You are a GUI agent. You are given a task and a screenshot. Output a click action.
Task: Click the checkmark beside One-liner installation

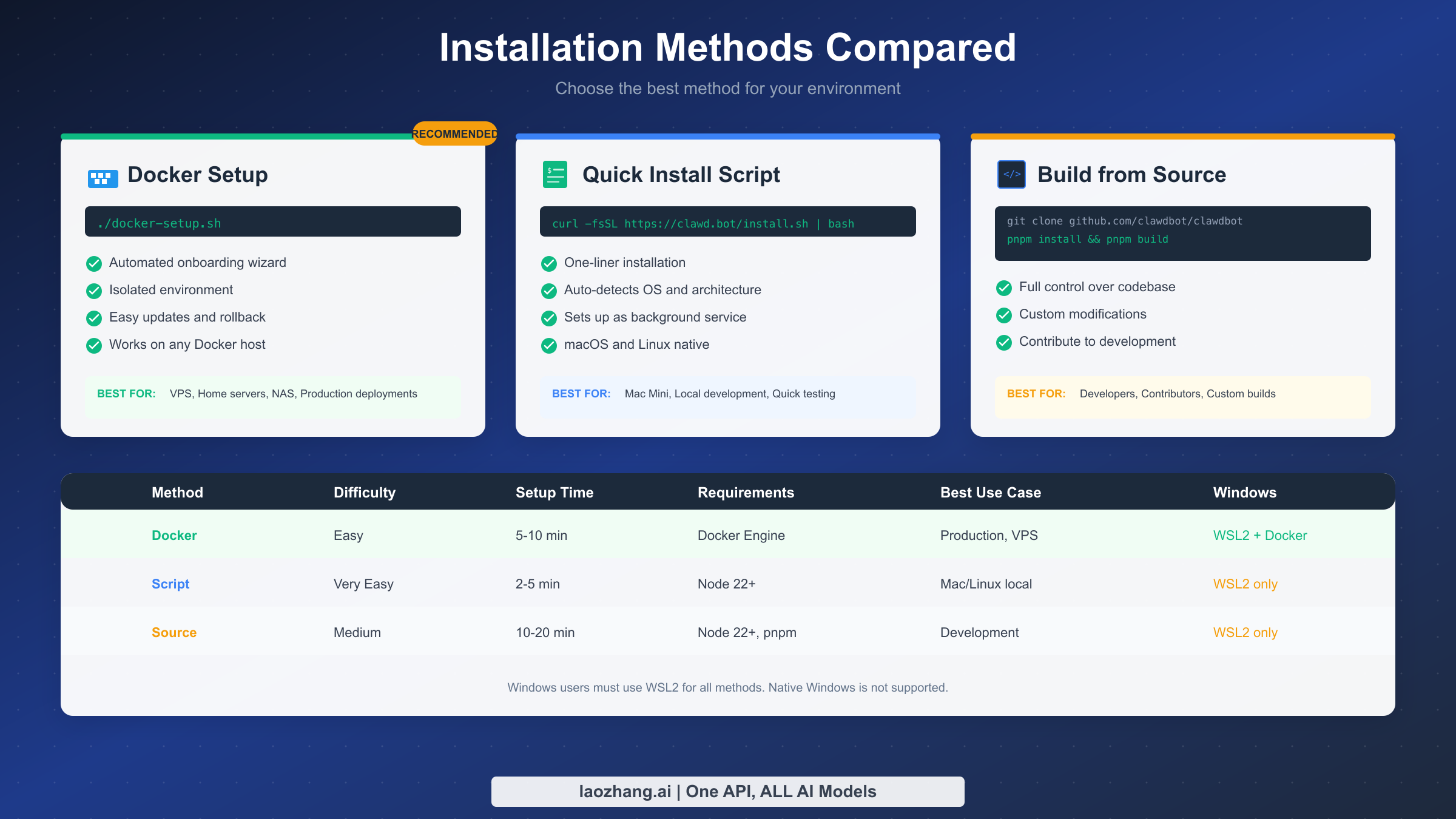(549, 263)
